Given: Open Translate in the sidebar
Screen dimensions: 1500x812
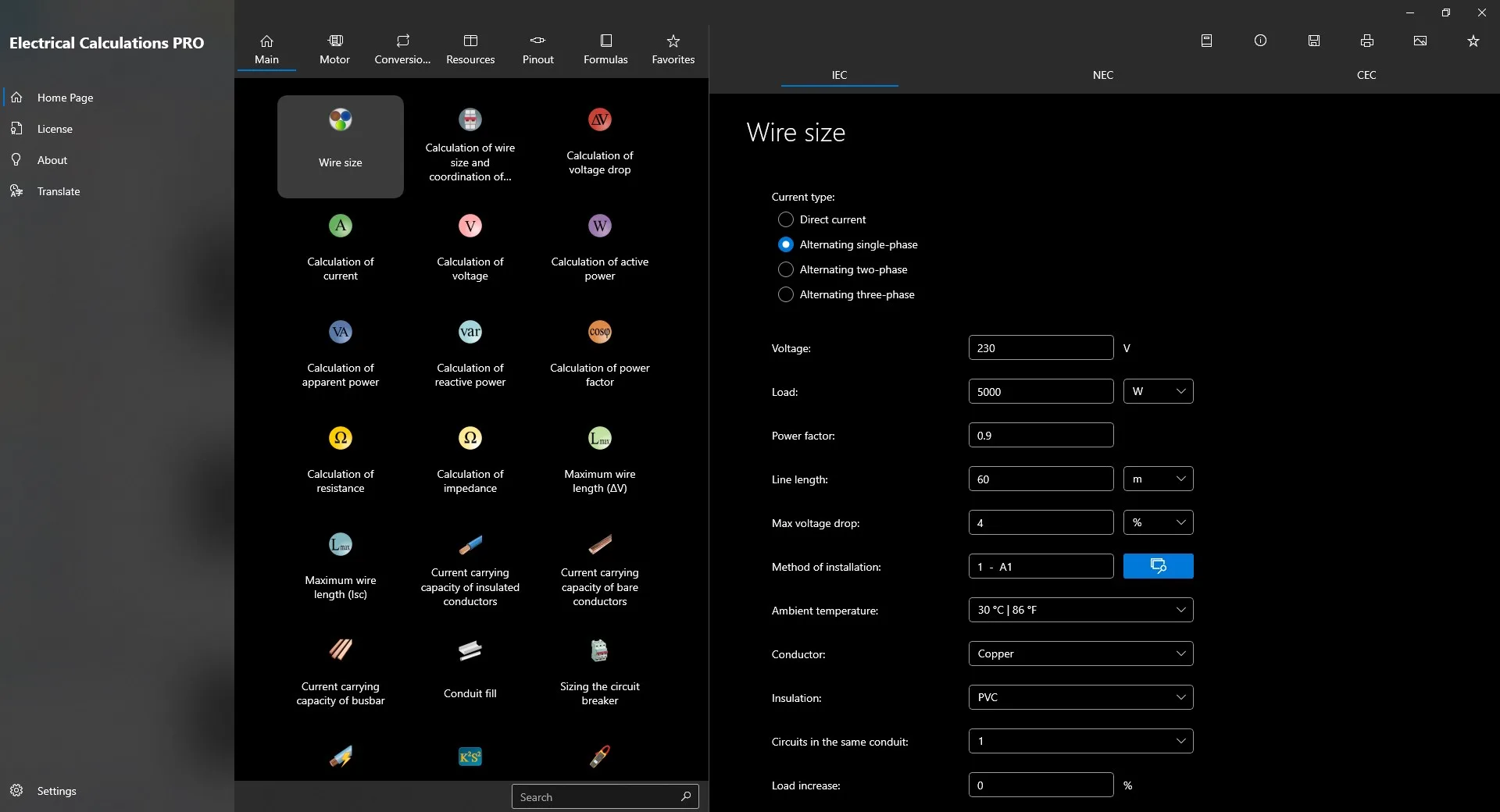Looking at the screenshot, I should point(117,191).
